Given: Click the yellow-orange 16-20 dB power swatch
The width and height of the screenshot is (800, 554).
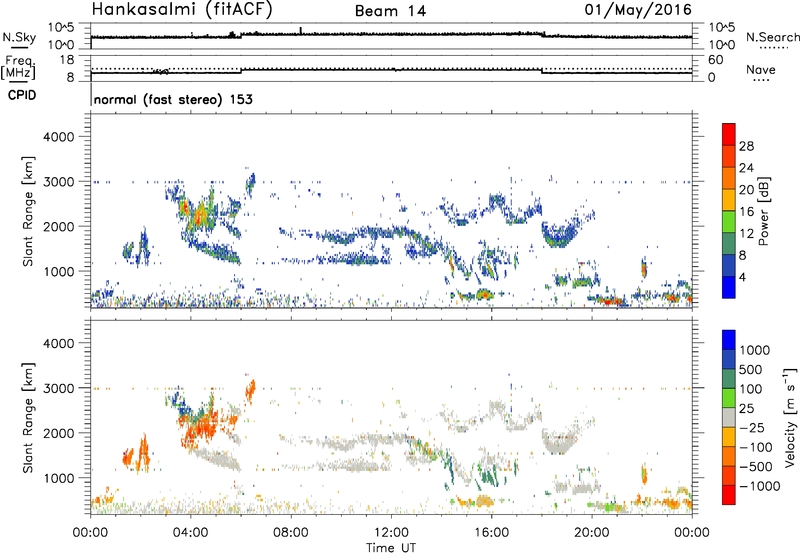Looking at the screenshot, I should click(729, 198).
